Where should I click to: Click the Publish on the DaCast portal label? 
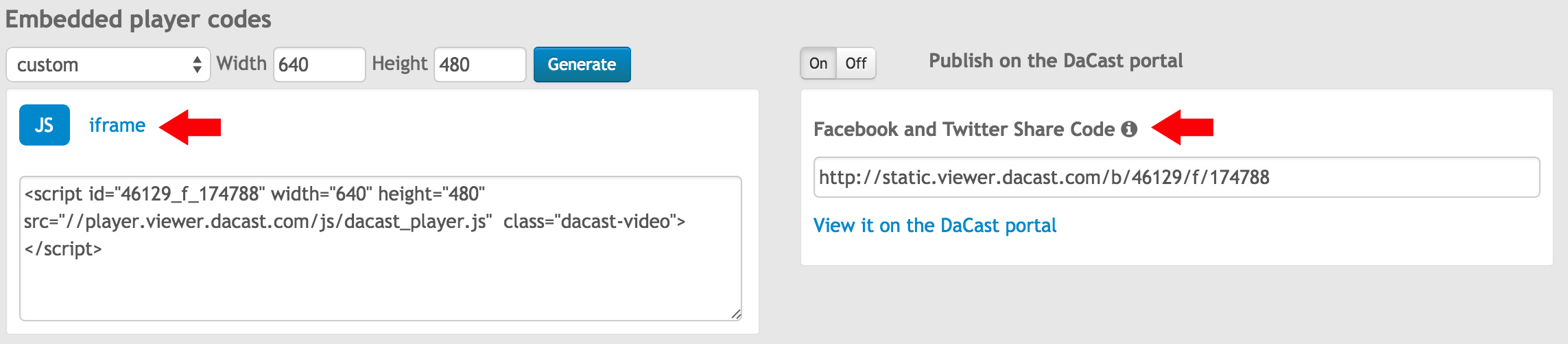click(1056, 61)
